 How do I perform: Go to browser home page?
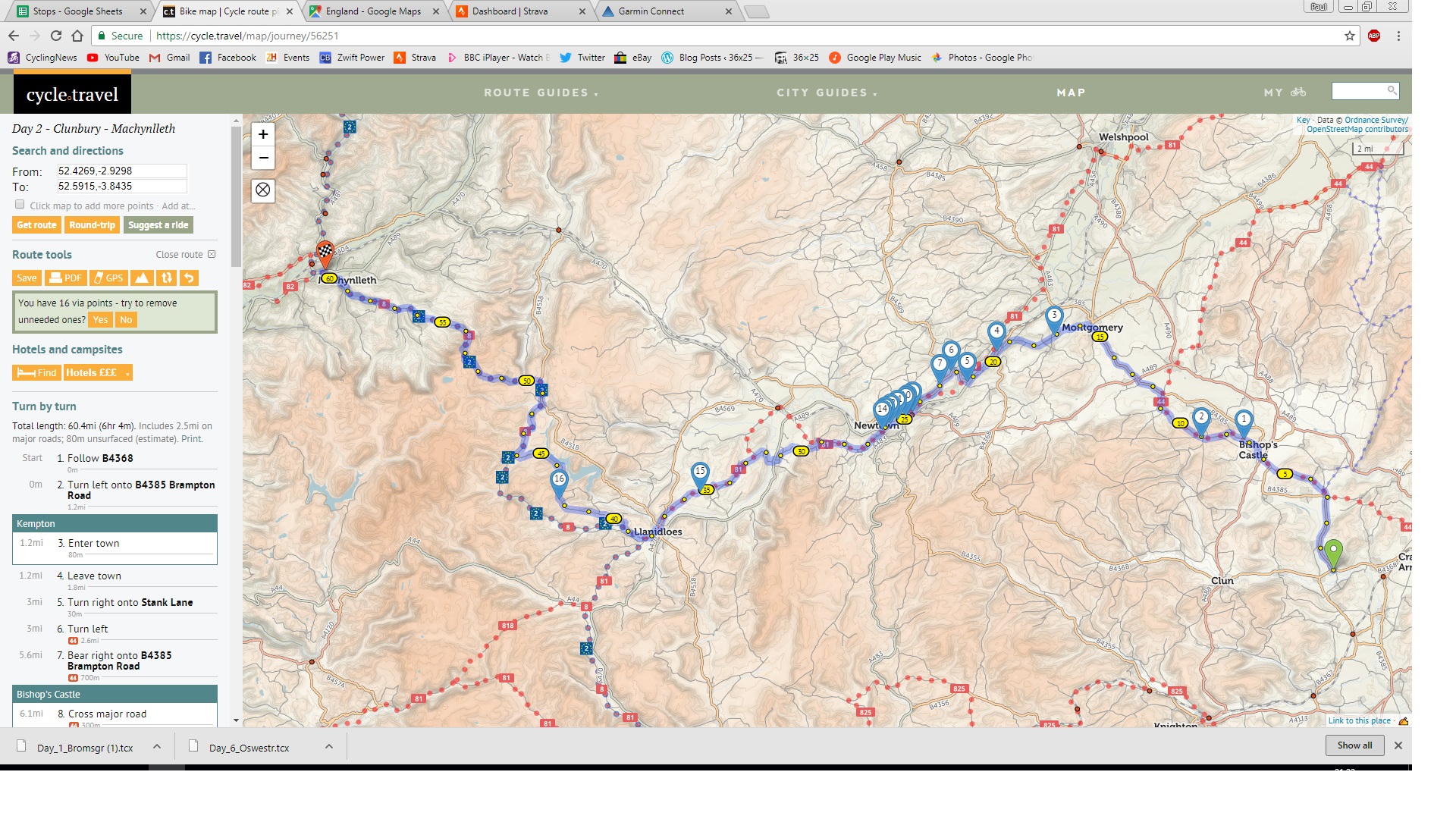[77, 36]
